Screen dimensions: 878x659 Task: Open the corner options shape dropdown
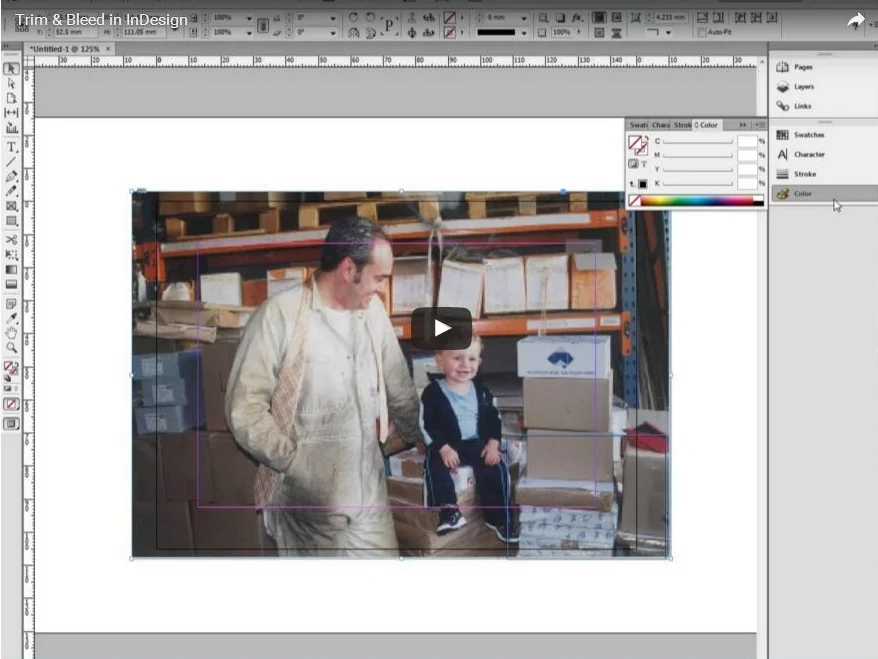(668, 33)
